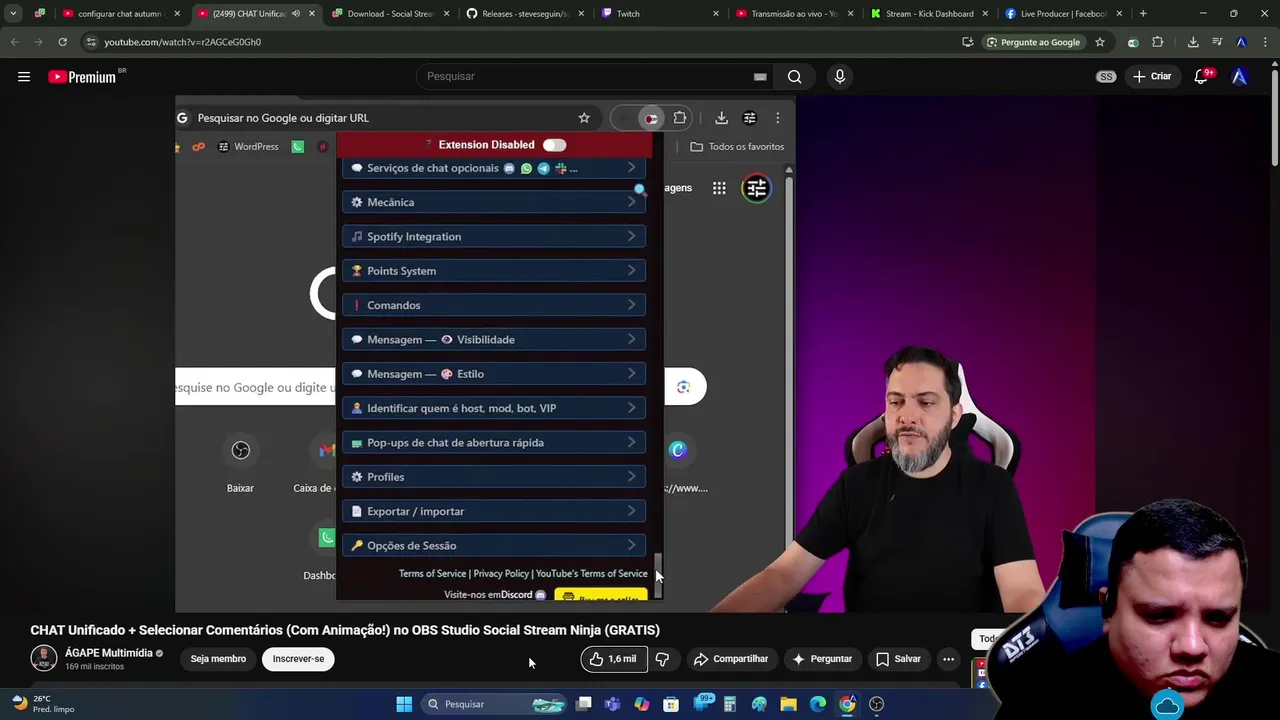Expand the Mecânica section
Image resolution: width=1280 pixels, height=720 pixels.
[x=494, y=202]
